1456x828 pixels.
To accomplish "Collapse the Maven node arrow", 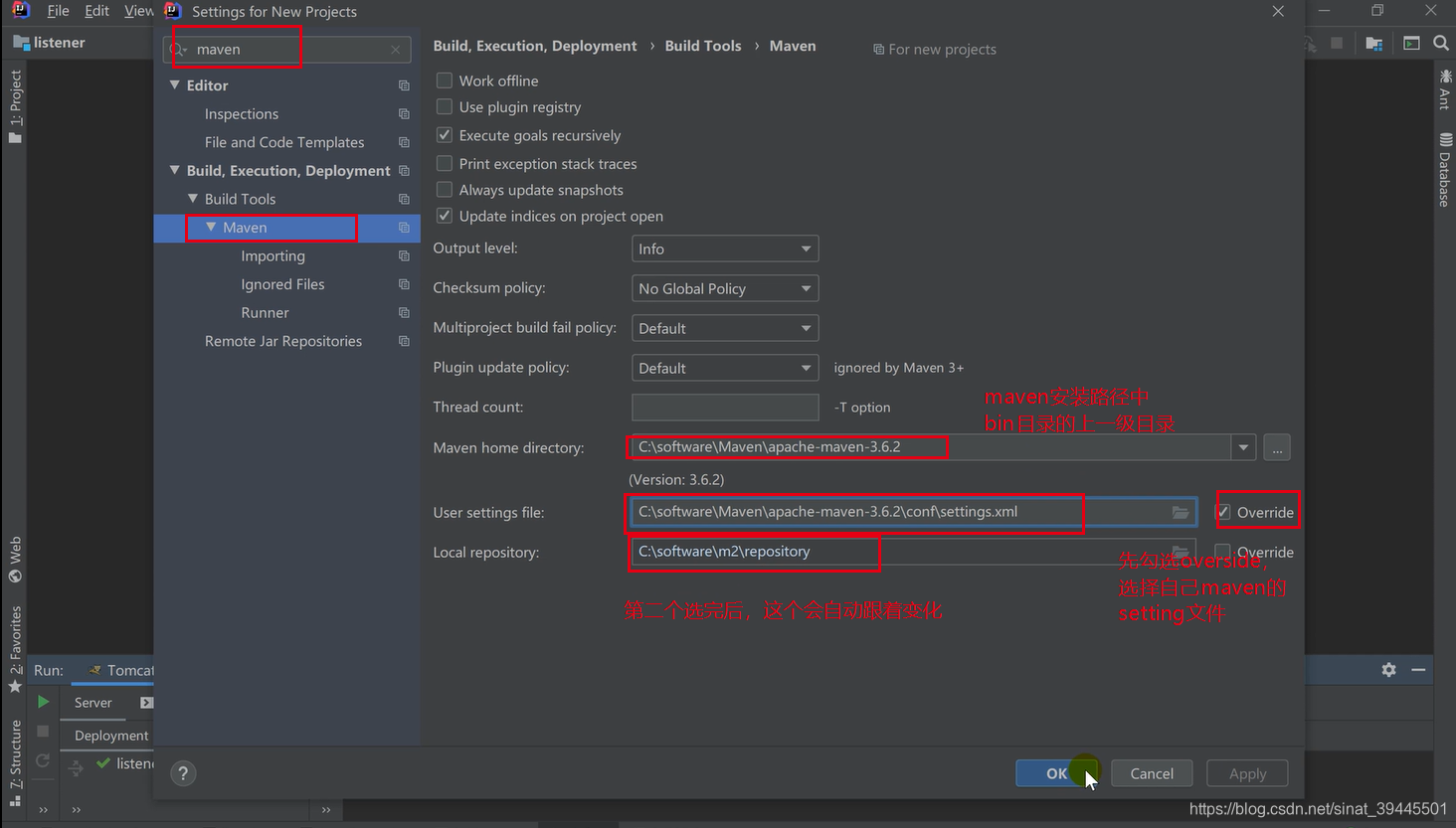I will point(211,228).
